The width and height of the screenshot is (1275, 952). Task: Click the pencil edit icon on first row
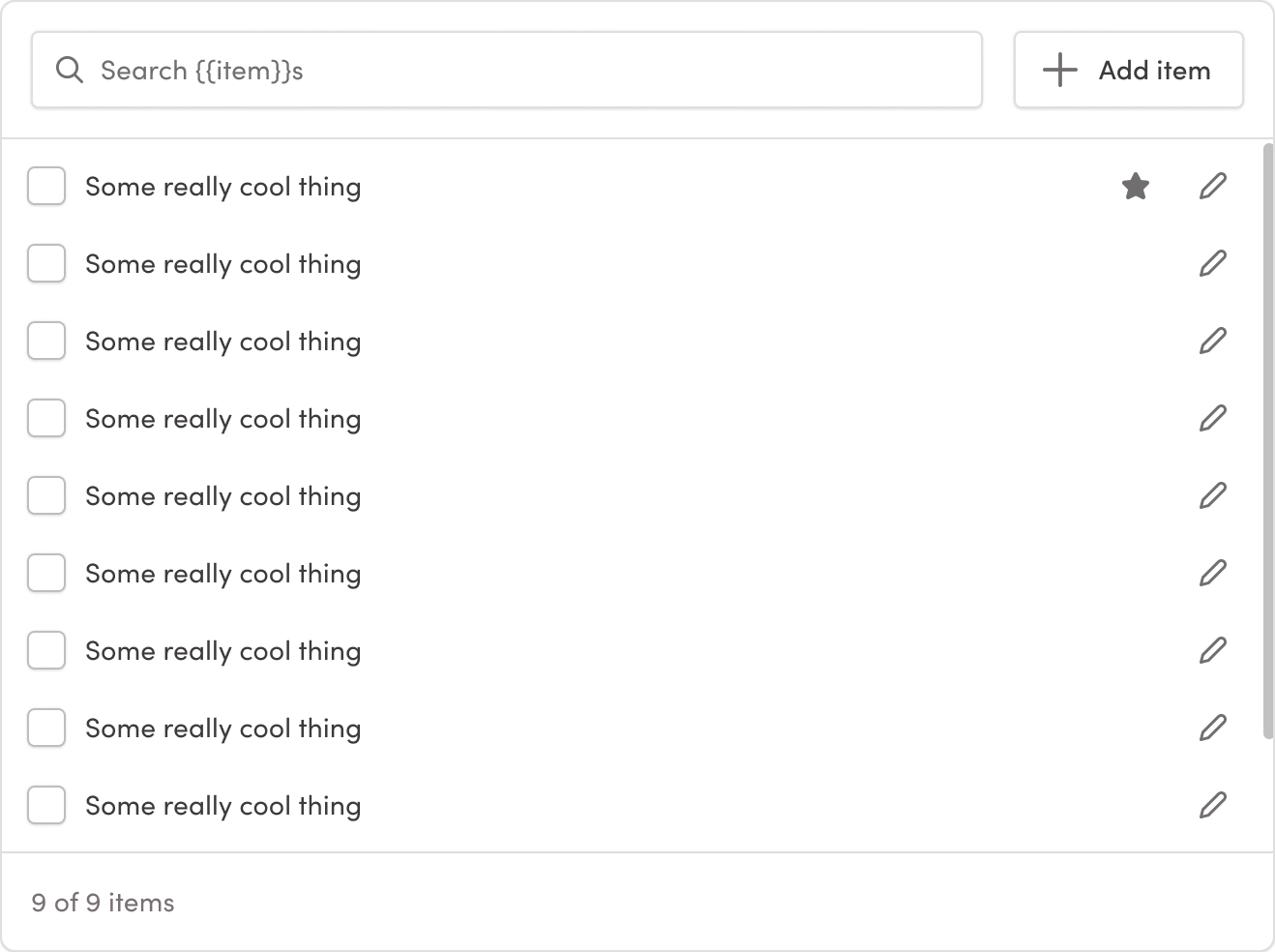click(1213, 186)
